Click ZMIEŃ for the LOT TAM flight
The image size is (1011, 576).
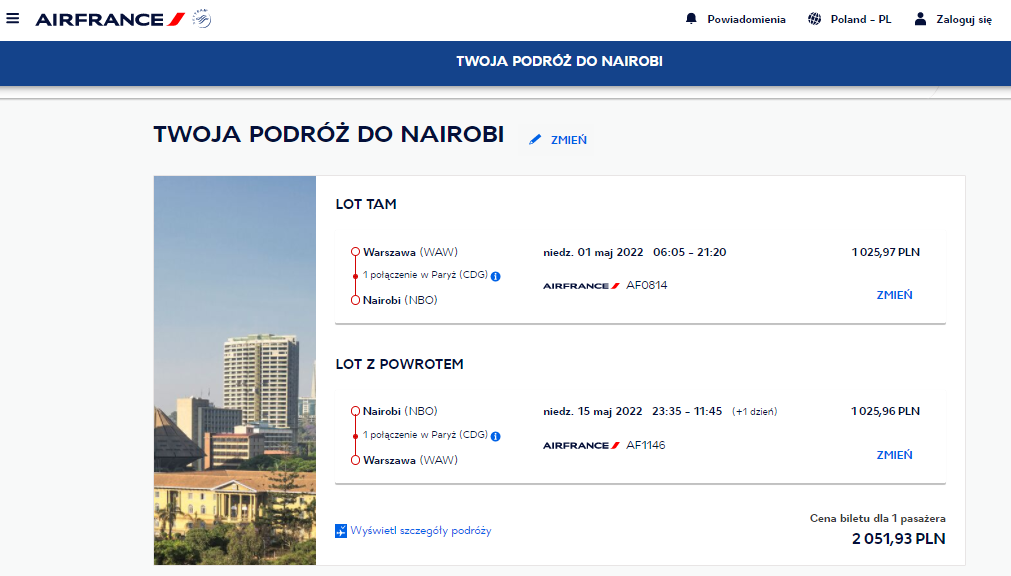click(x=894, y=295)
